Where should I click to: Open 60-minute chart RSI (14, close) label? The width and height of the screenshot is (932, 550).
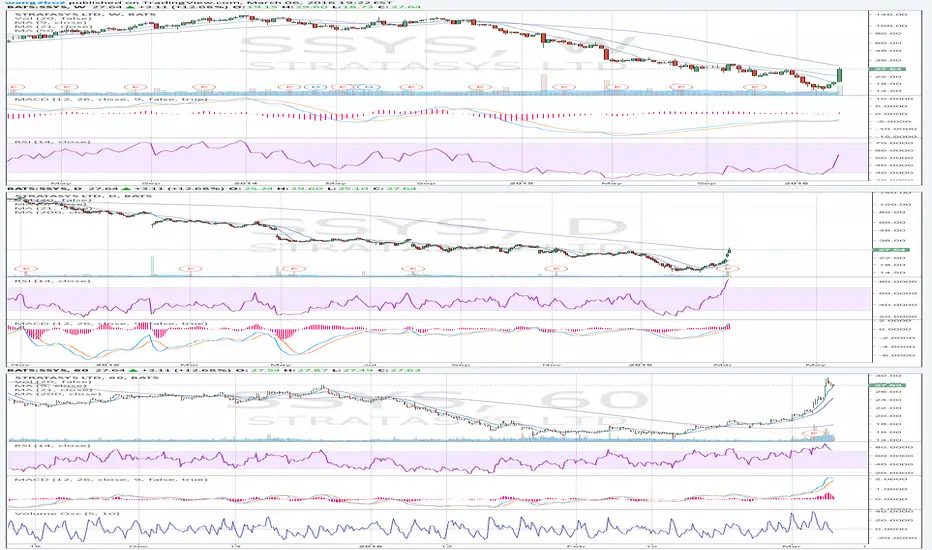[x=52, y=445]
